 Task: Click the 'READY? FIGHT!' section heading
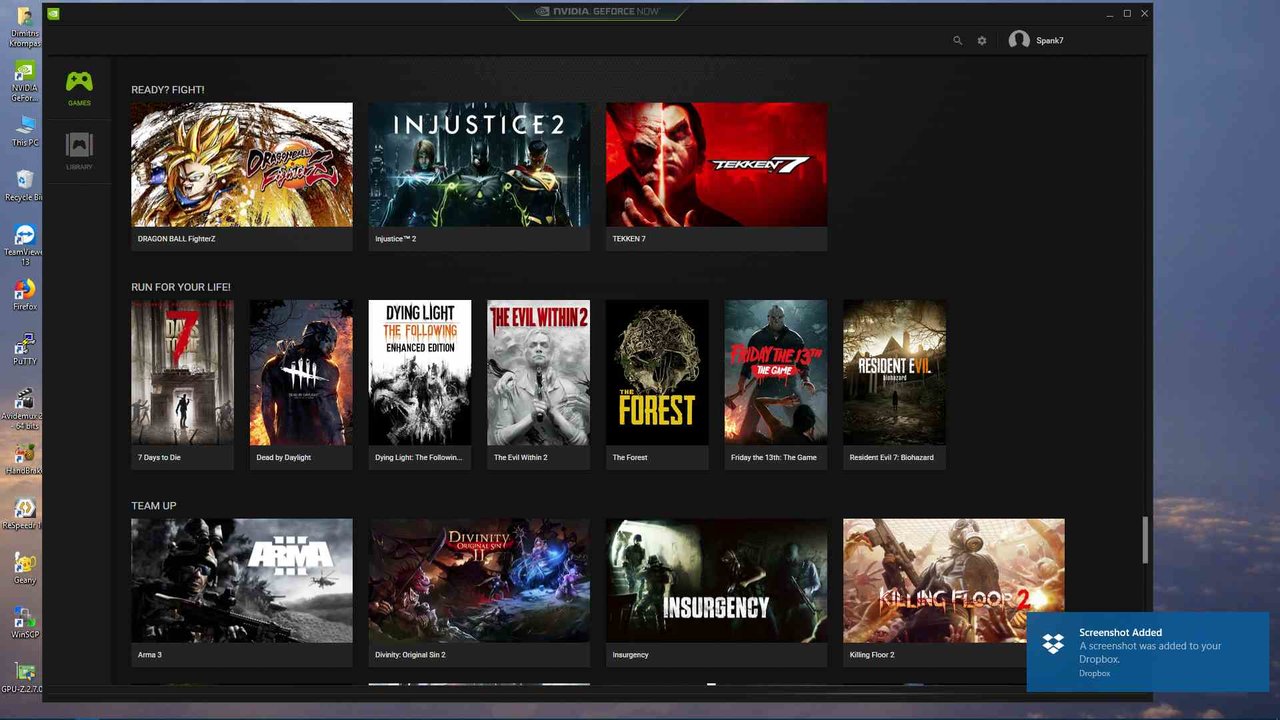(168, 90)
